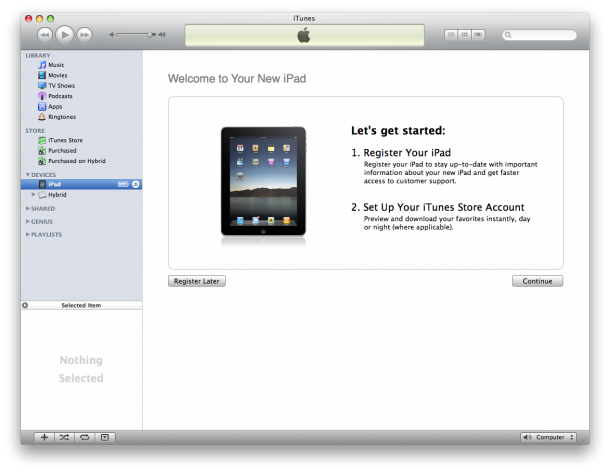Click the Selected Item header

[x=81, y=305]
